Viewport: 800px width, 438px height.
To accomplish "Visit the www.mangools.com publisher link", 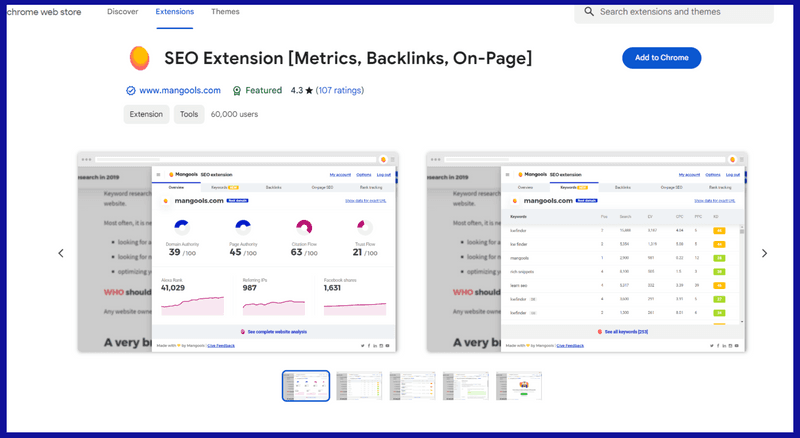I will point(179,90).
